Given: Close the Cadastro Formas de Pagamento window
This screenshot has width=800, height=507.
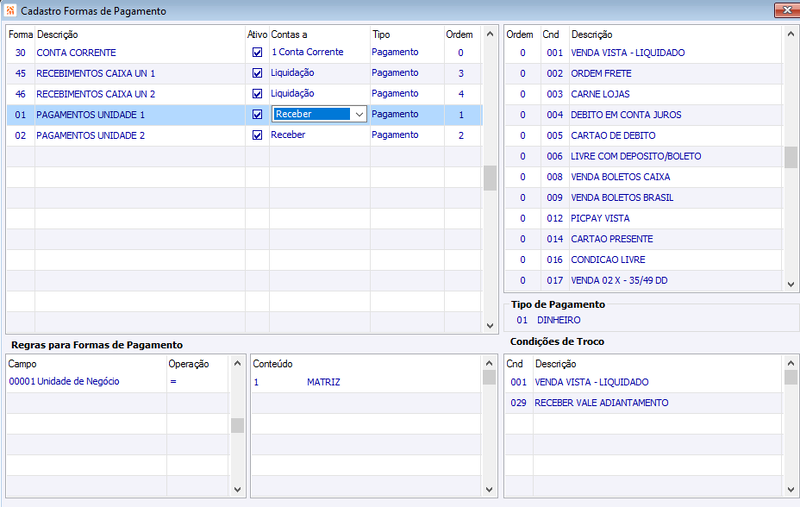Looking at the screenshot, I should (787, 10).
